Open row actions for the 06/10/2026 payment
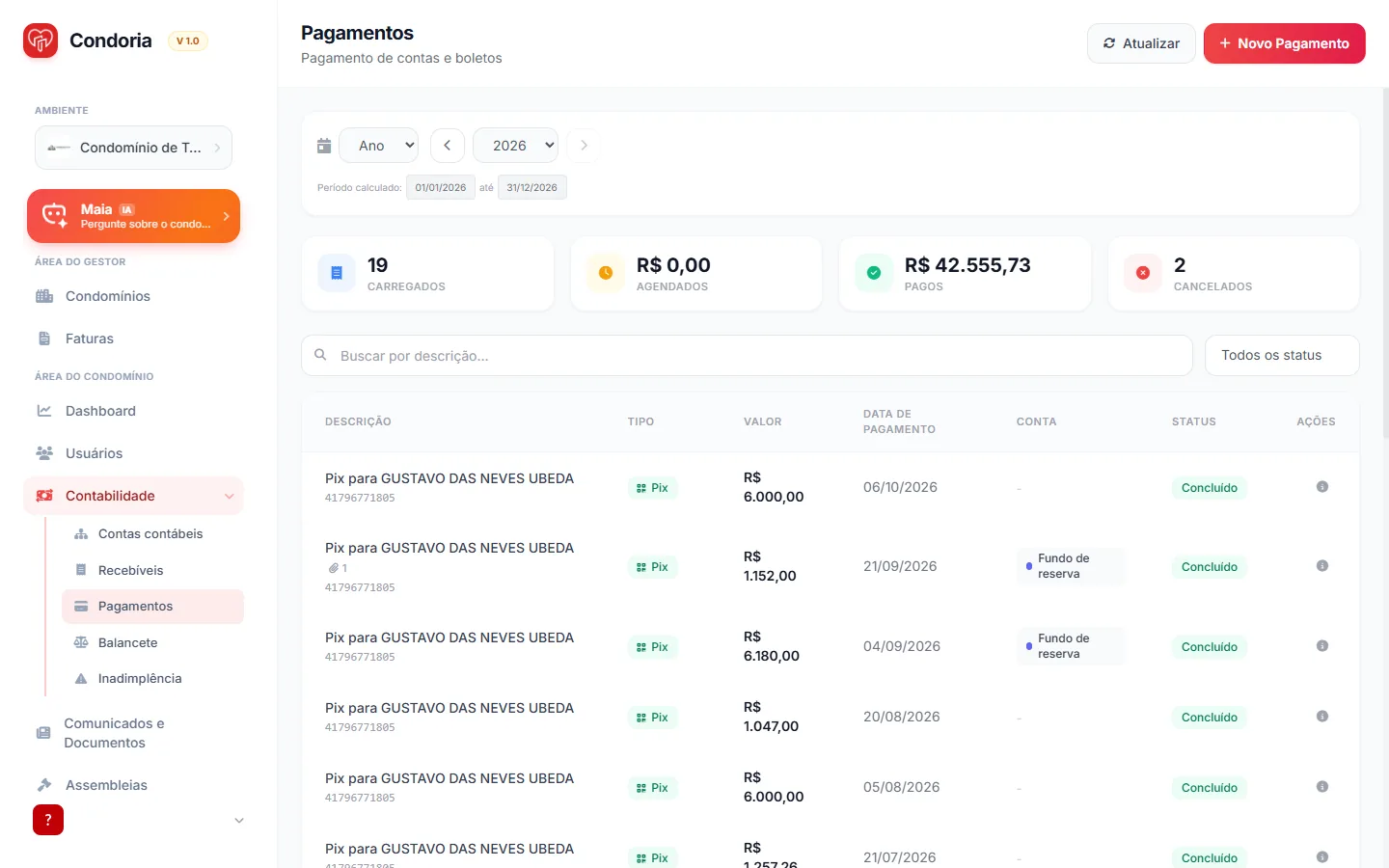Image resolution: width=1389 pixels, height=868 pixels. click(1322, 487)
